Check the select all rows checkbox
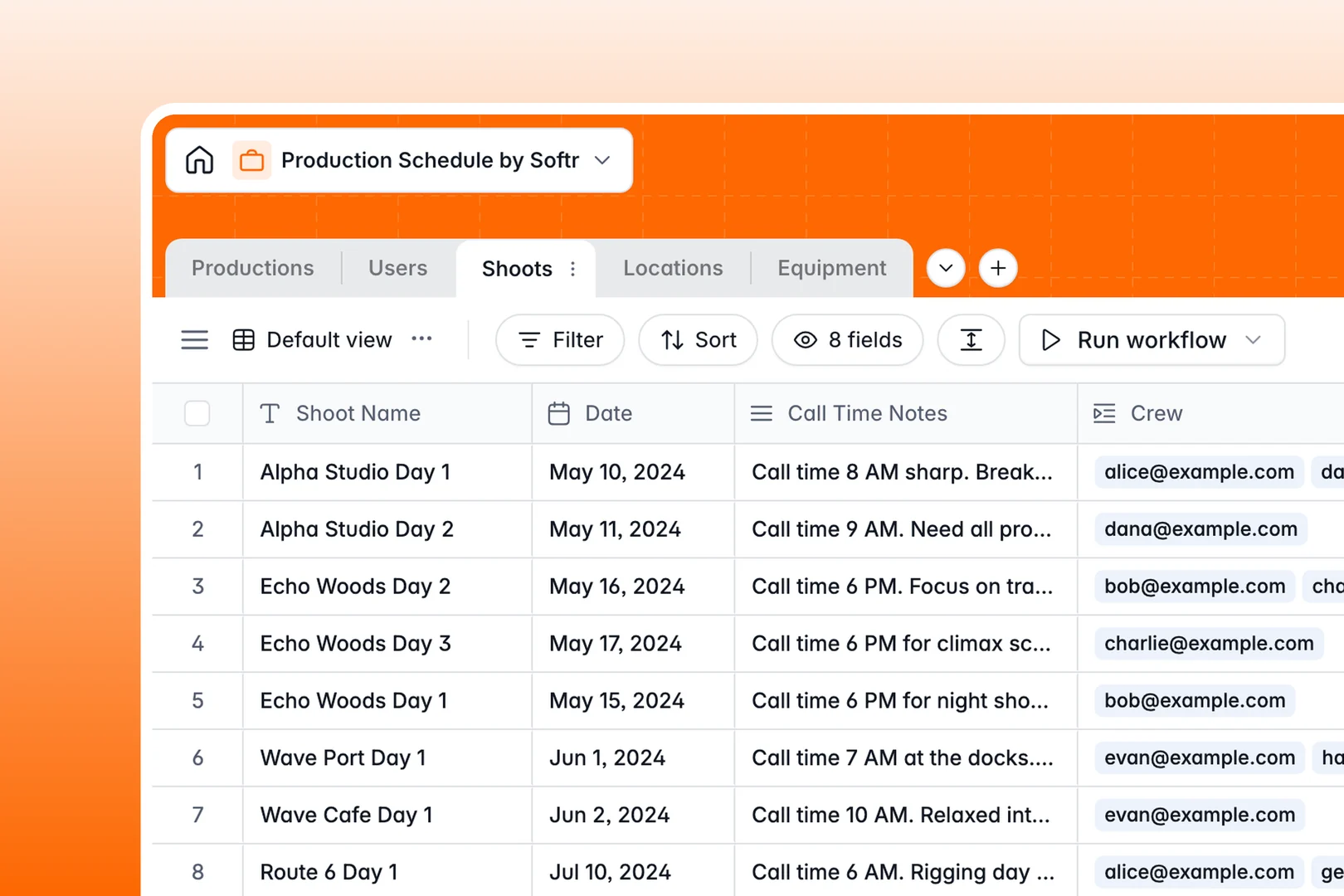1344x896 pixels. click(x=197, y=413)
